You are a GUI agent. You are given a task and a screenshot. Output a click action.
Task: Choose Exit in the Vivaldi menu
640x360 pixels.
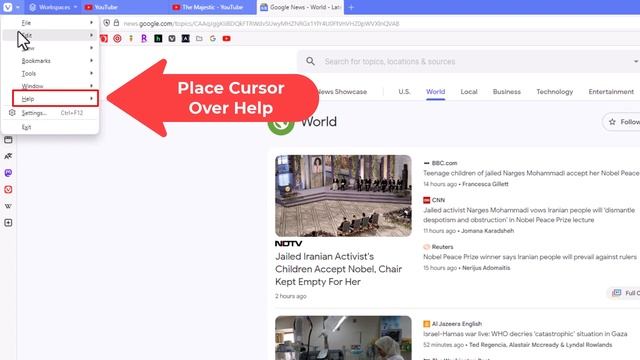[51, 127]
